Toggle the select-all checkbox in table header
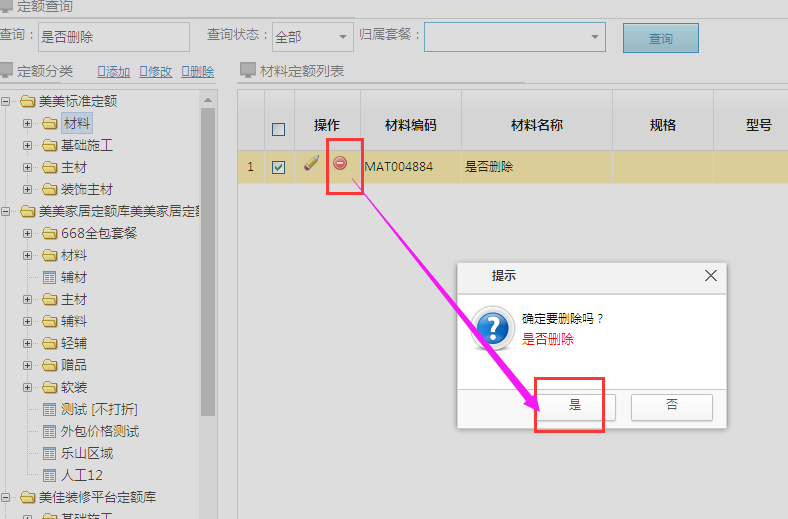 pos(279,128)
